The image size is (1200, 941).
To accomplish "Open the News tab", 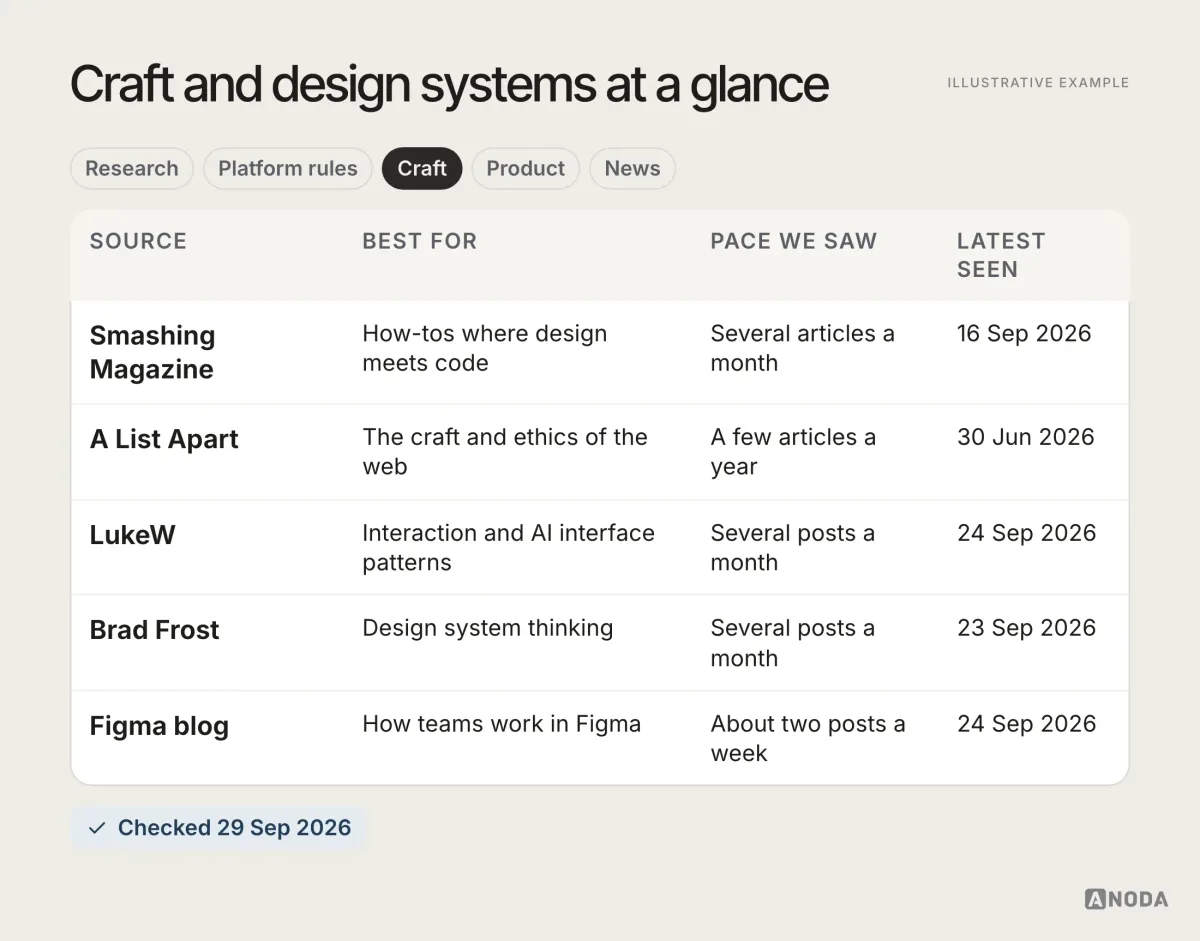I will [632, 168].
